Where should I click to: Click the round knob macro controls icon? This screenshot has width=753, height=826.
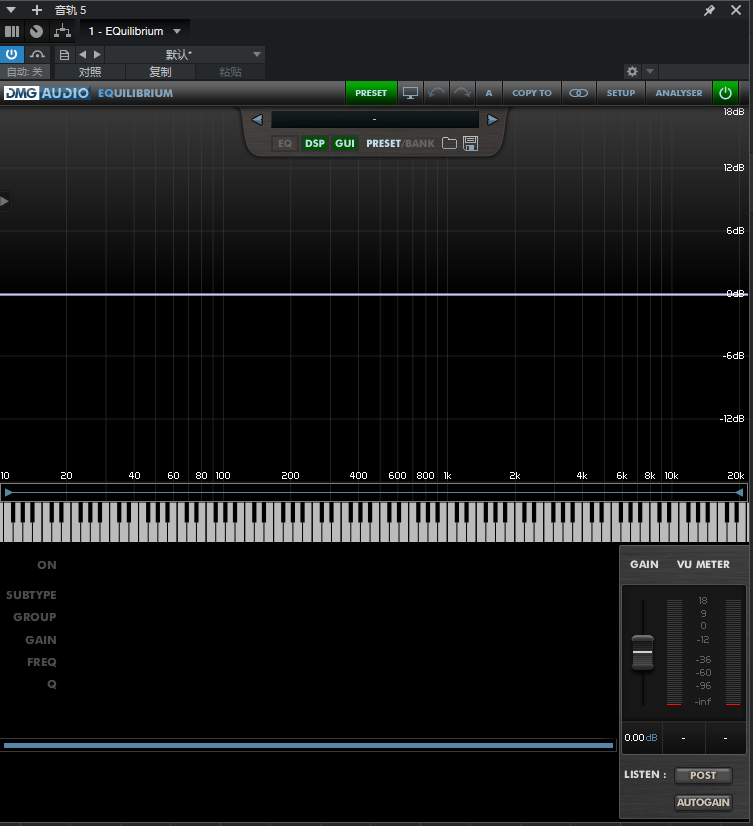[36, 32]
